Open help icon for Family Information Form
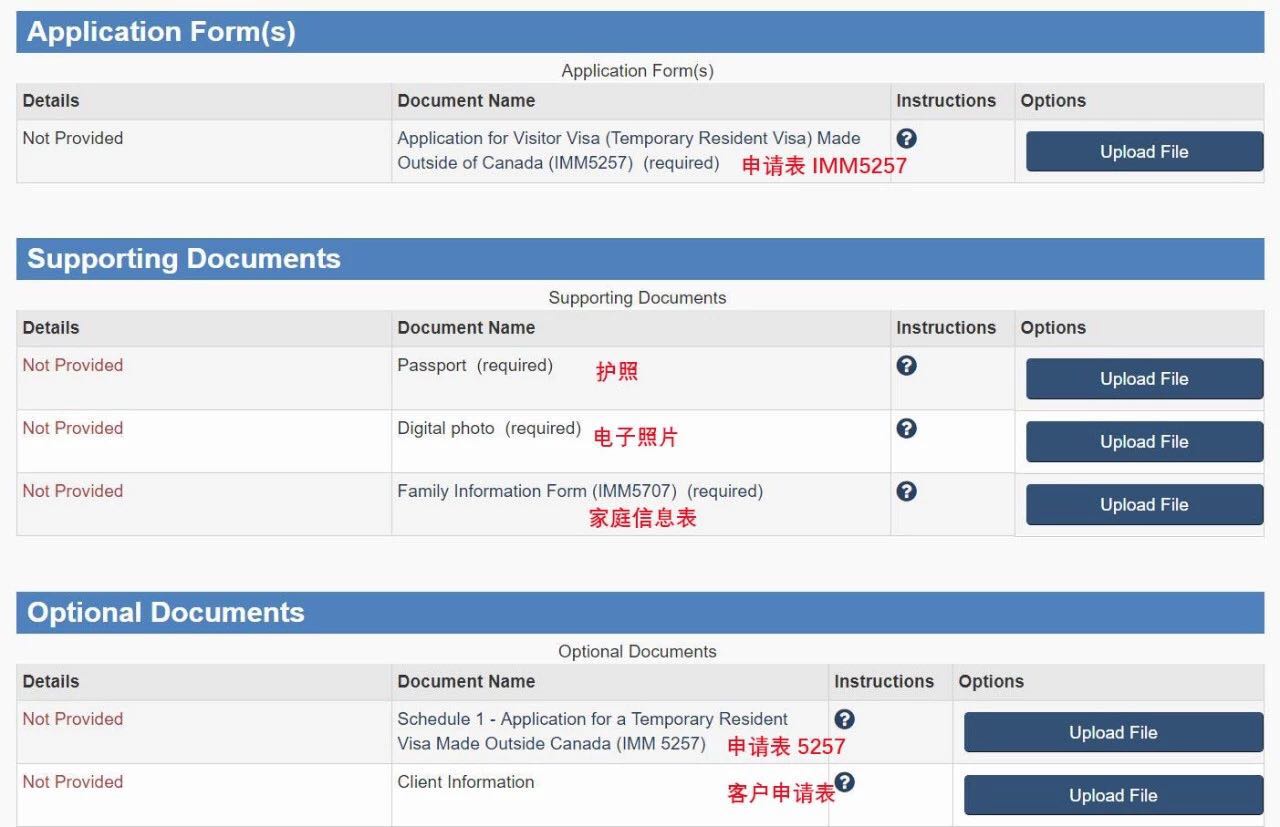Screen dimensions: 1280x827 (x=907, y=492)
